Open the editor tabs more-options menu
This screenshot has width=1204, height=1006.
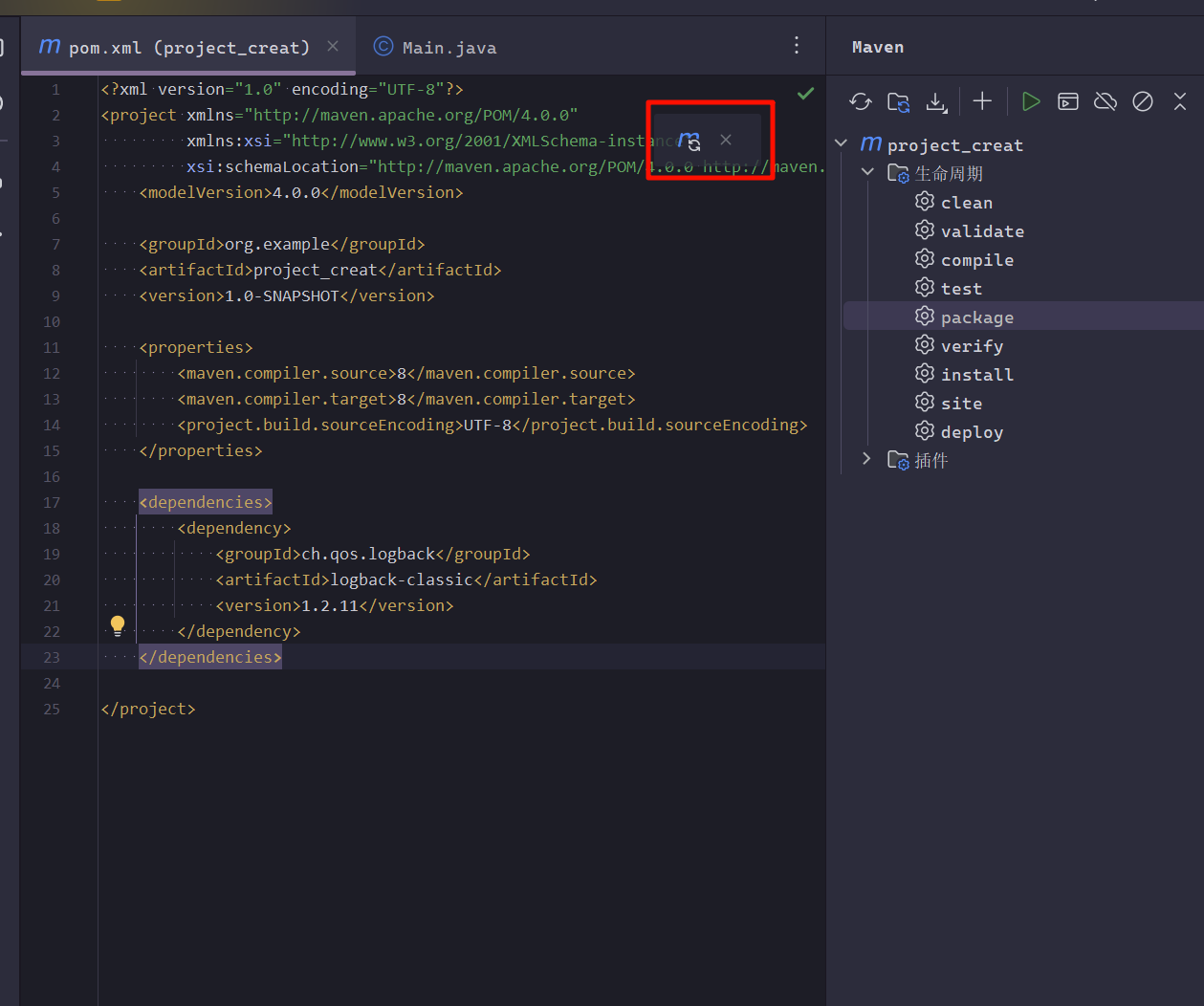tap(797, 46)
